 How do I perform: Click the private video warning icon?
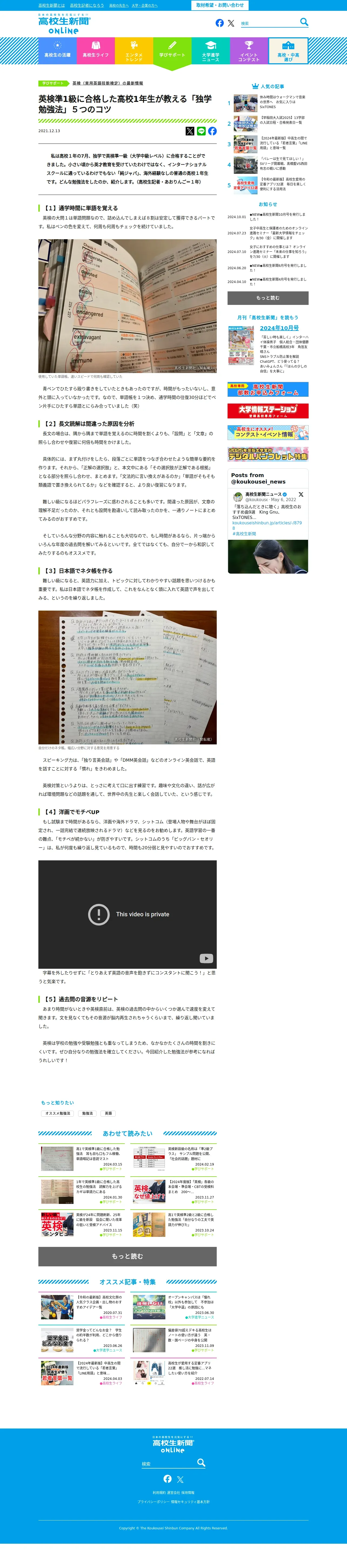coord(99,914)
